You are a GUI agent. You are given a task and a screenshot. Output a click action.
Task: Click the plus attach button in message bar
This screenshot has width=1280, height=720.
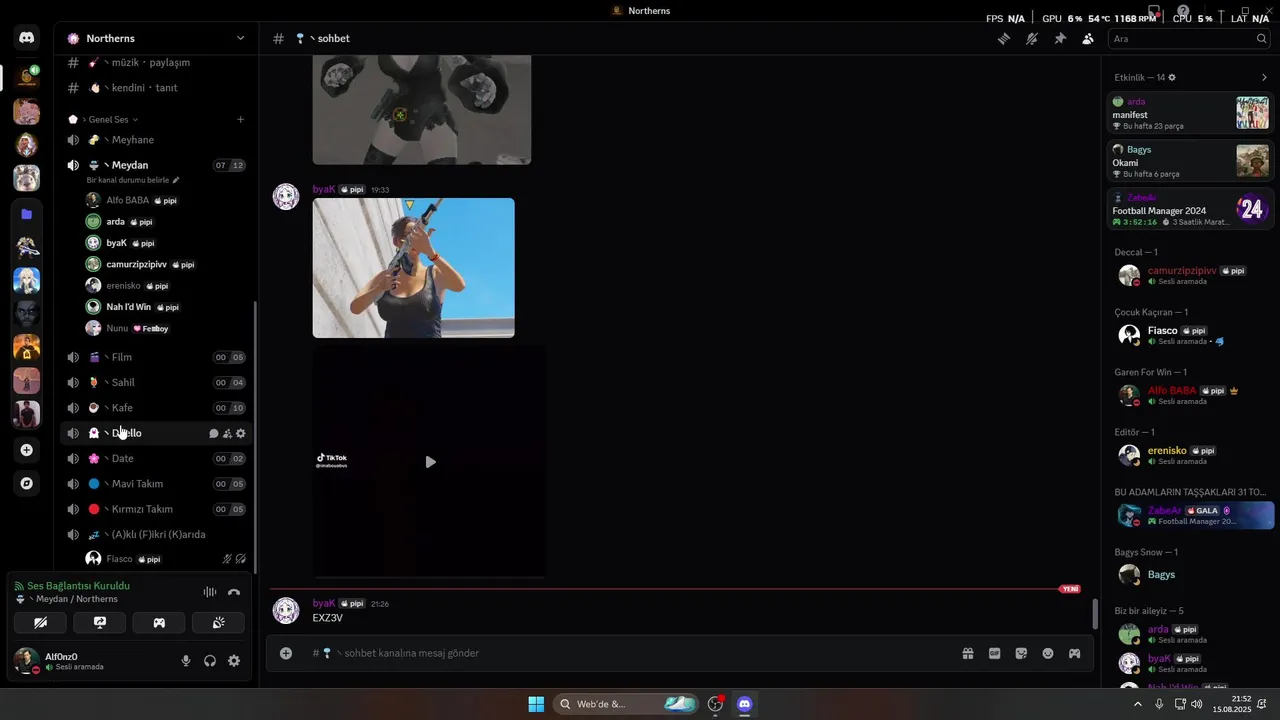pos(286,653)
